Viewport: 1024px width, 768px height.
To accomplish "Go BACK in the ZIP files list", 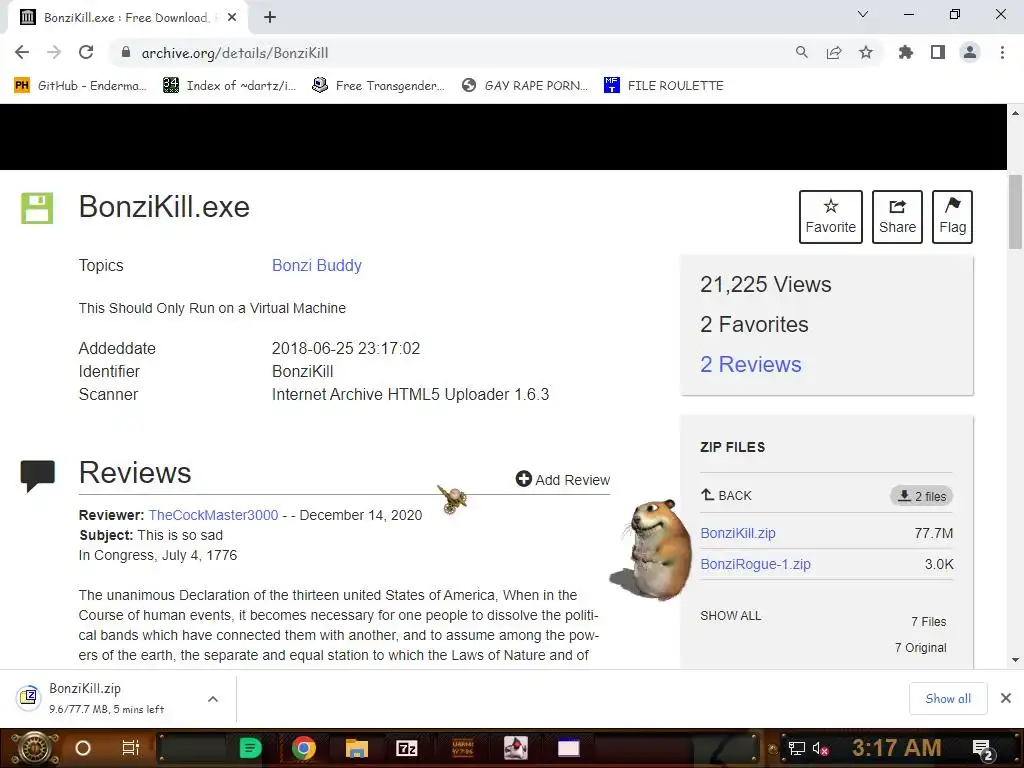I will point(726,496).
